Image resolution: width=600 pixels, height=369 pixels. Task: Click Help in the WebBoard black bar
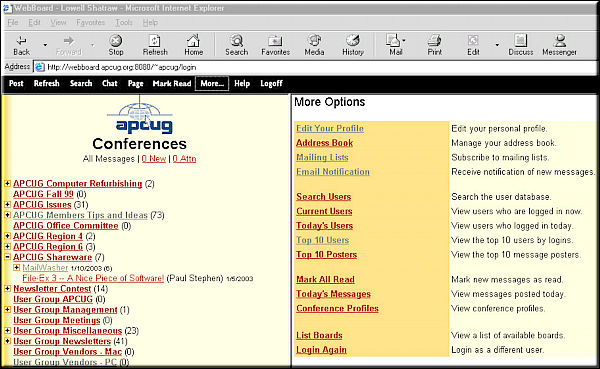pos(242,83)
